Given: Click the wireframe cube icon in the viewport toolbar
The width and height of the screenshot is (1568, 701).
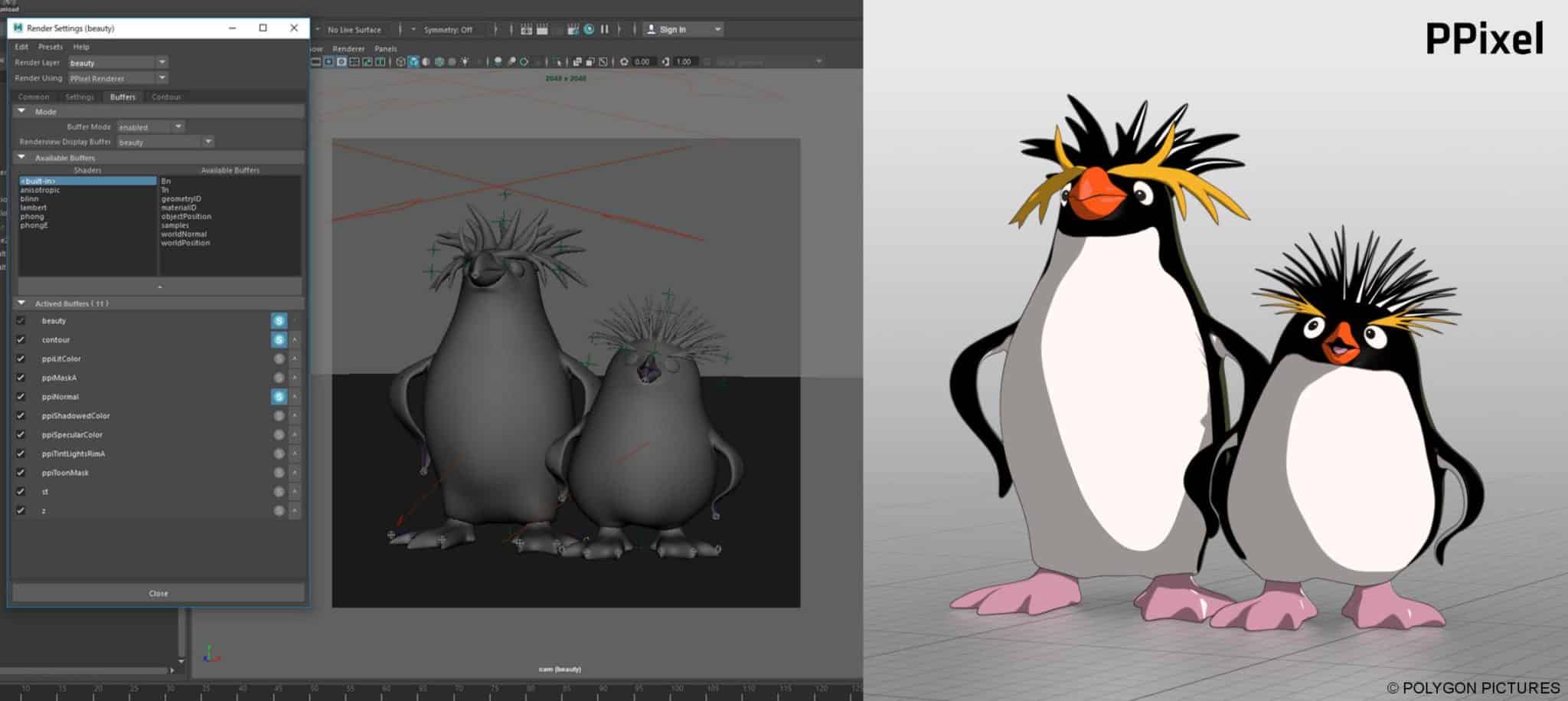Looking at the screenshot, I should (x=400, y=61).
